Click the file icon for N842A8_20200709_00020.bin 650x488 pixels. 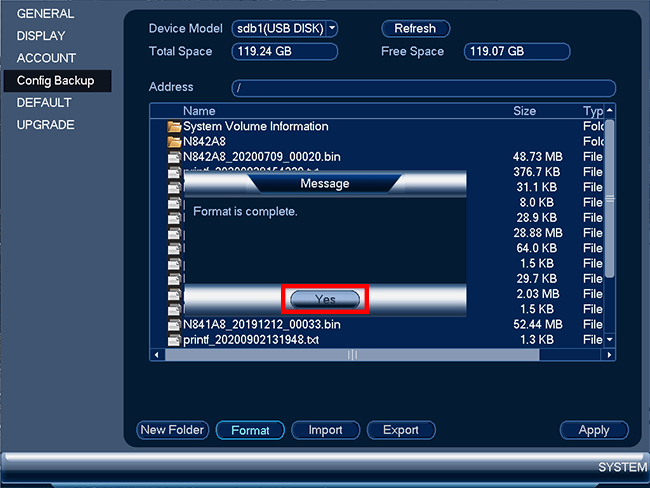point(175,157)
